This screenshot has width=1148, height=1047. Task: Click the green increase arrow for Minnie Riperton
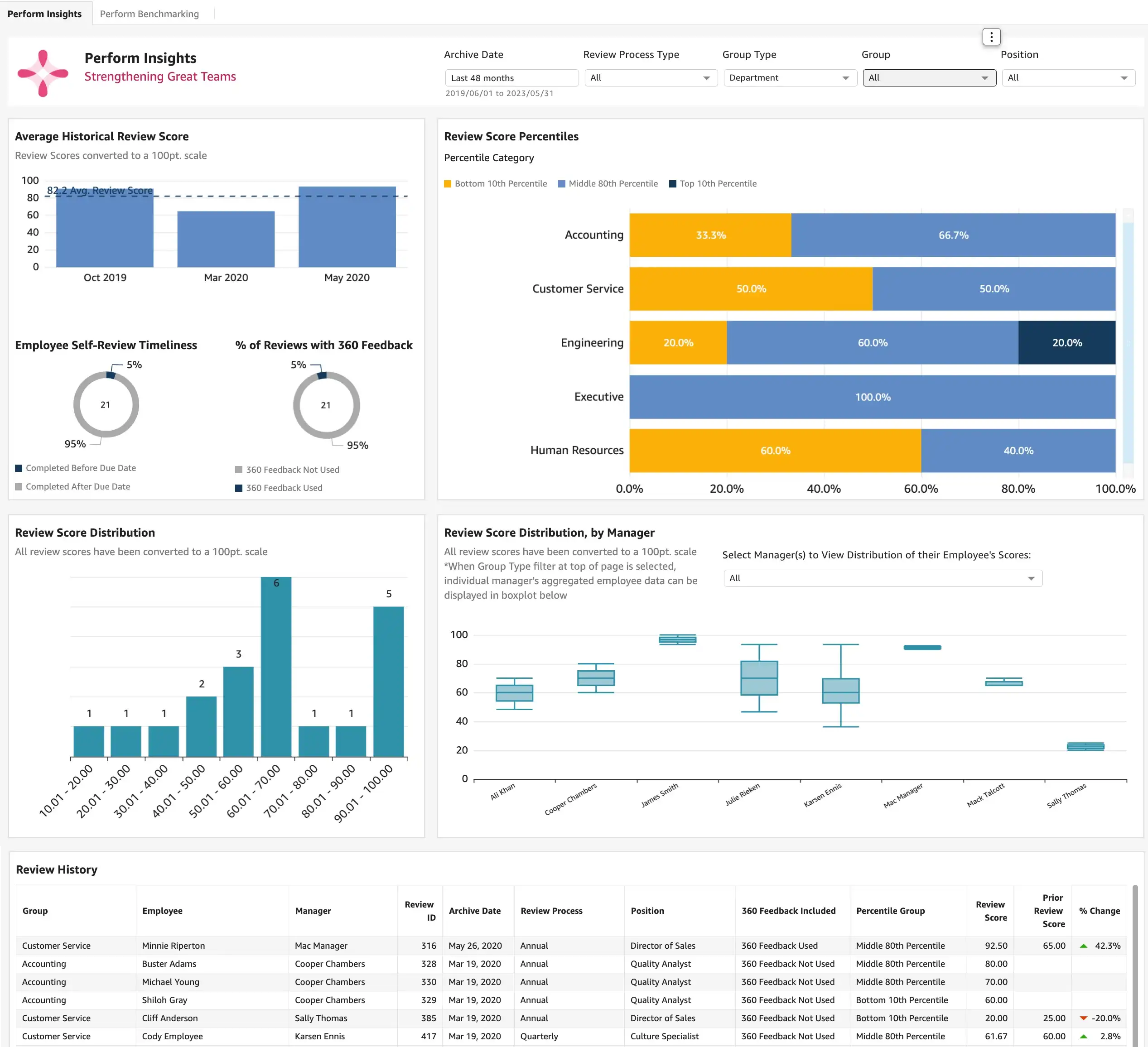(1084, 946)
